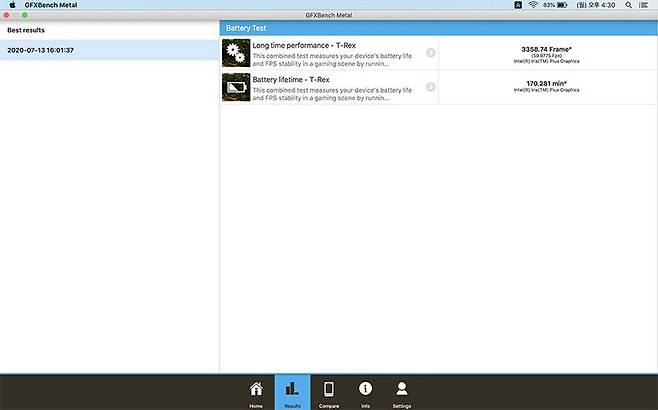Open the Apple menu

(13, 5)
